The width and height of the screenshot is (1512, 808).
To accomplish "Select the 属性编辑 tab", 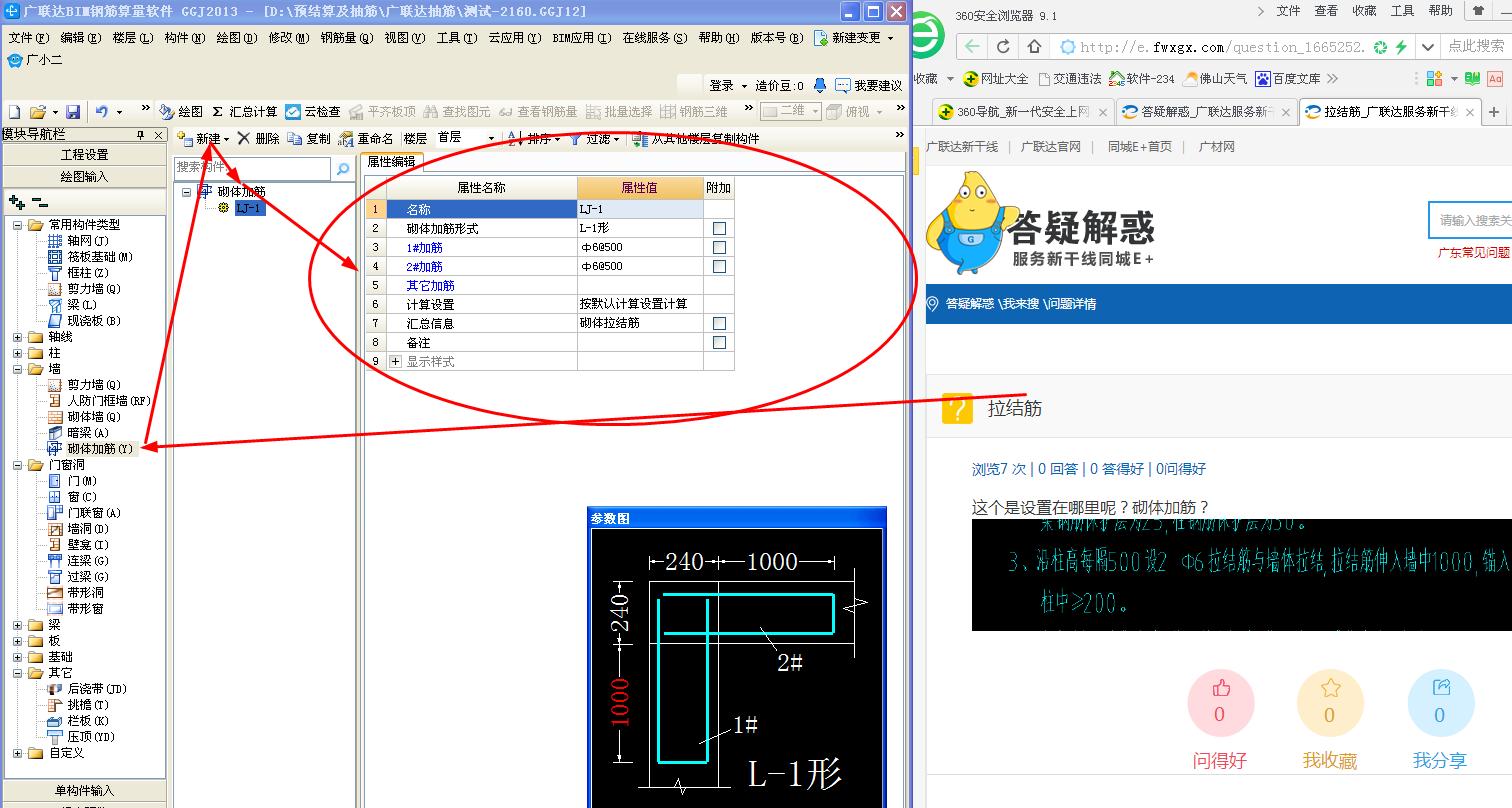I will [x=391, y=161].
